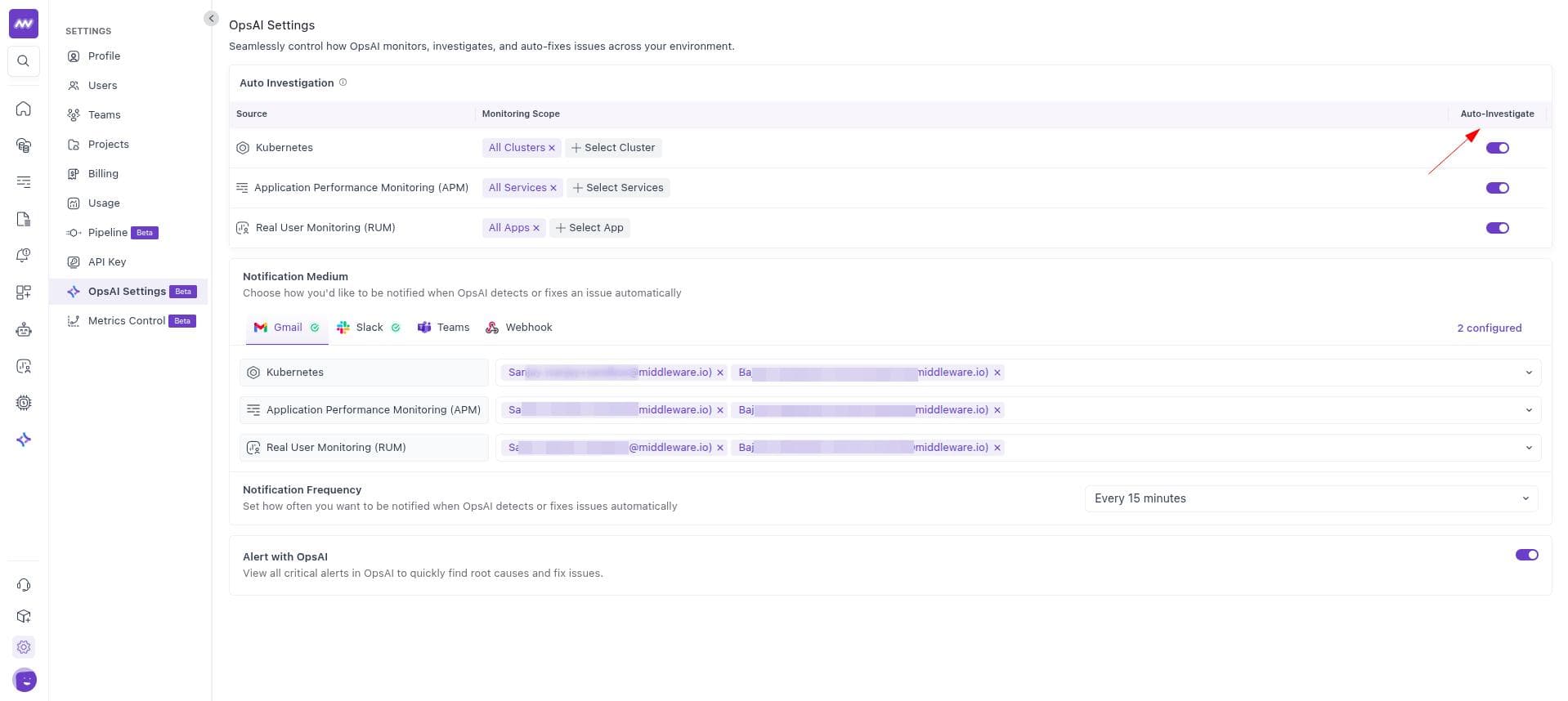Open Usage settings
Image resolution: width=1568 pixels, height=701 pixels.
[x=104, y=203]
